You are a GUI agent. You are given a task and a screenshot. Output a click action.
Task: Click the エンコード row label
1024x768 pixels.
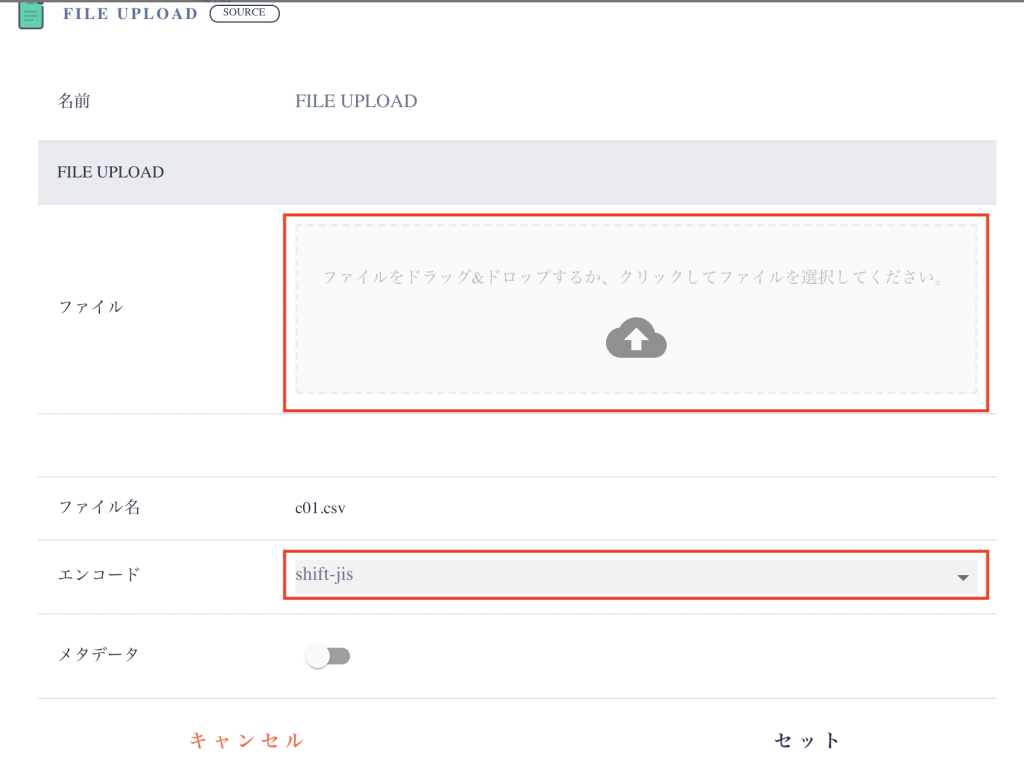click(99, 574)
